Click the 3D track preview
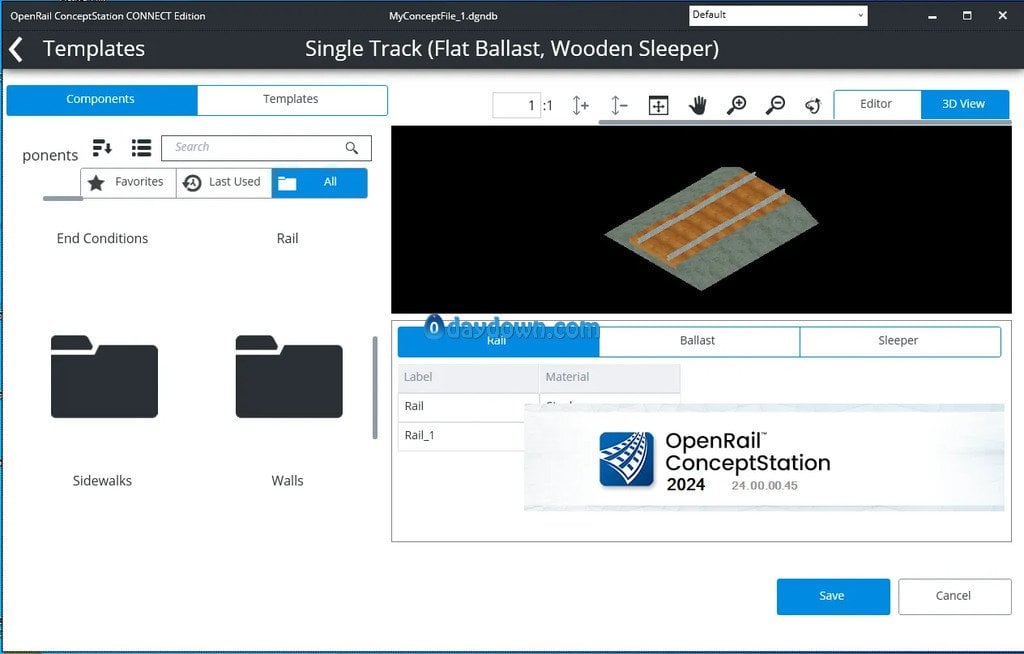This screenshot has height=654, width=1024. click(x=701, y=220)
